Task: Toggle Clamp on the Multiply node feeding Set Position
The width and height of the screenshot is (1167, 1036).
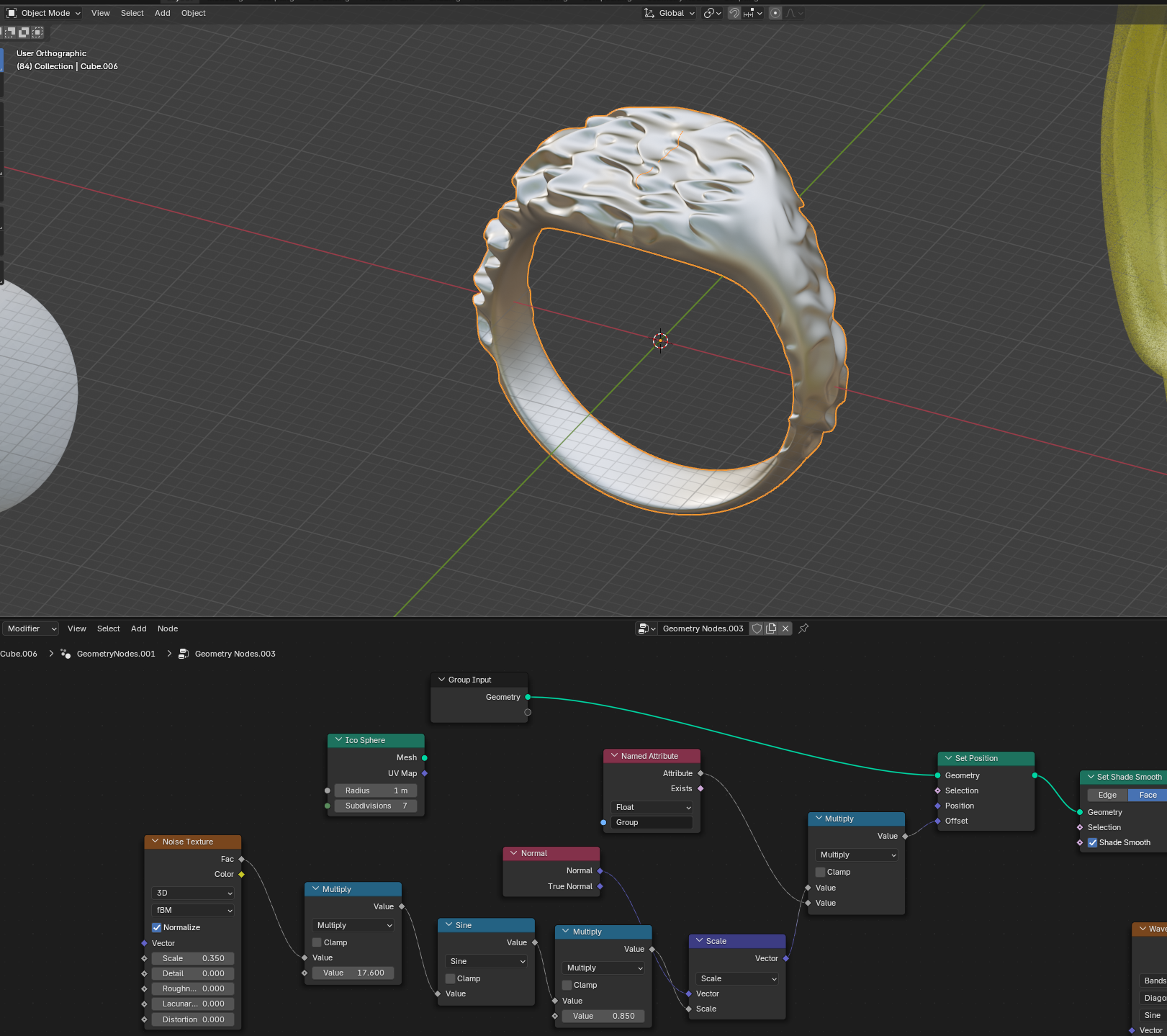Action: click(820, 872)
